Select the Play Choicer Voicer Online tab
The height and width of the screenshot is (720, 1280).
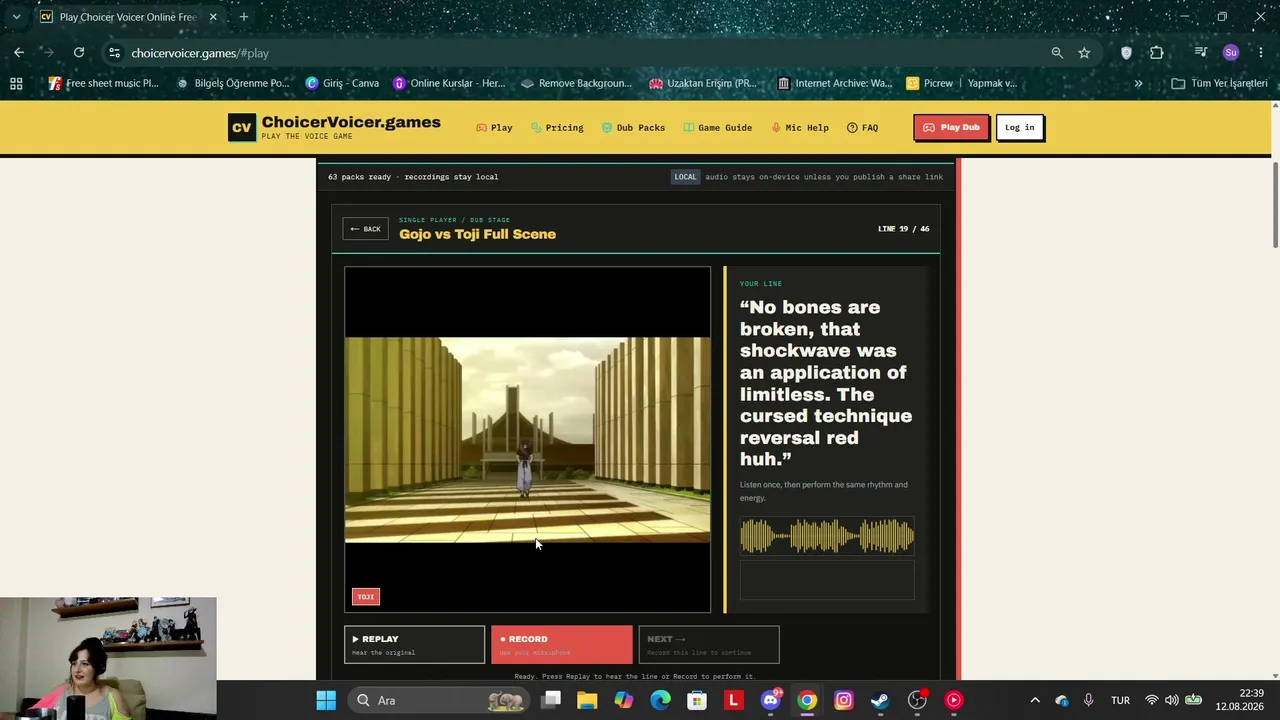[127, 17]
